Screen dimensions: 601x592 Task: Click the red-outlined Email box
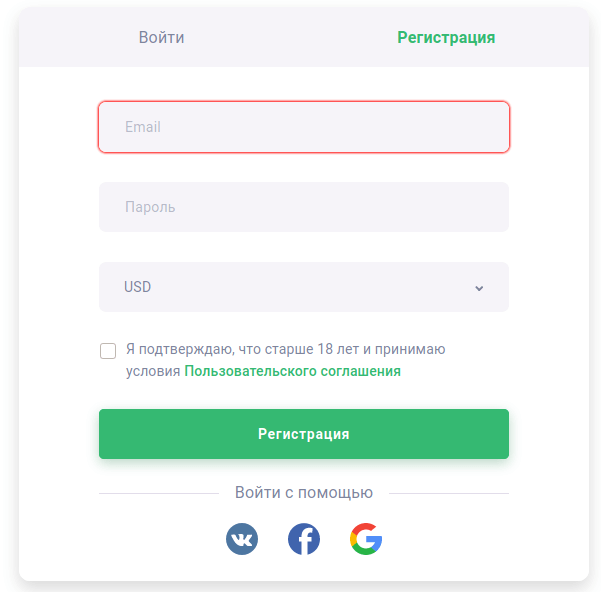(x=303, y=127)
